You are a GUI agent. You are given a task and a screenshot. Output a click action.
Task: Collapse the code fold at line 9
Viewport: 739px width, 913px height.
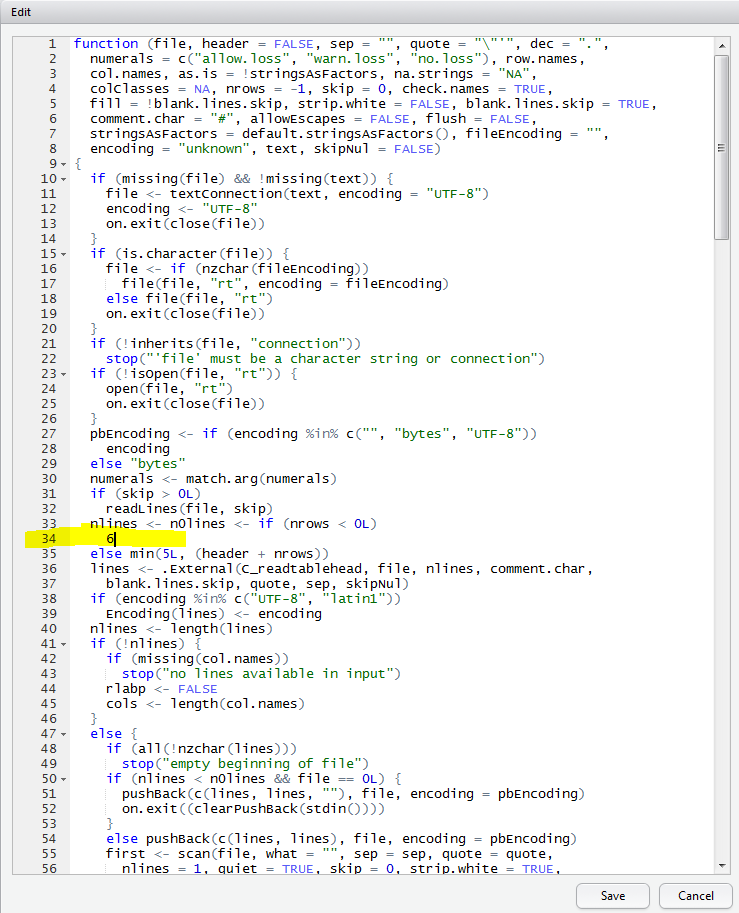click(63, 164)
